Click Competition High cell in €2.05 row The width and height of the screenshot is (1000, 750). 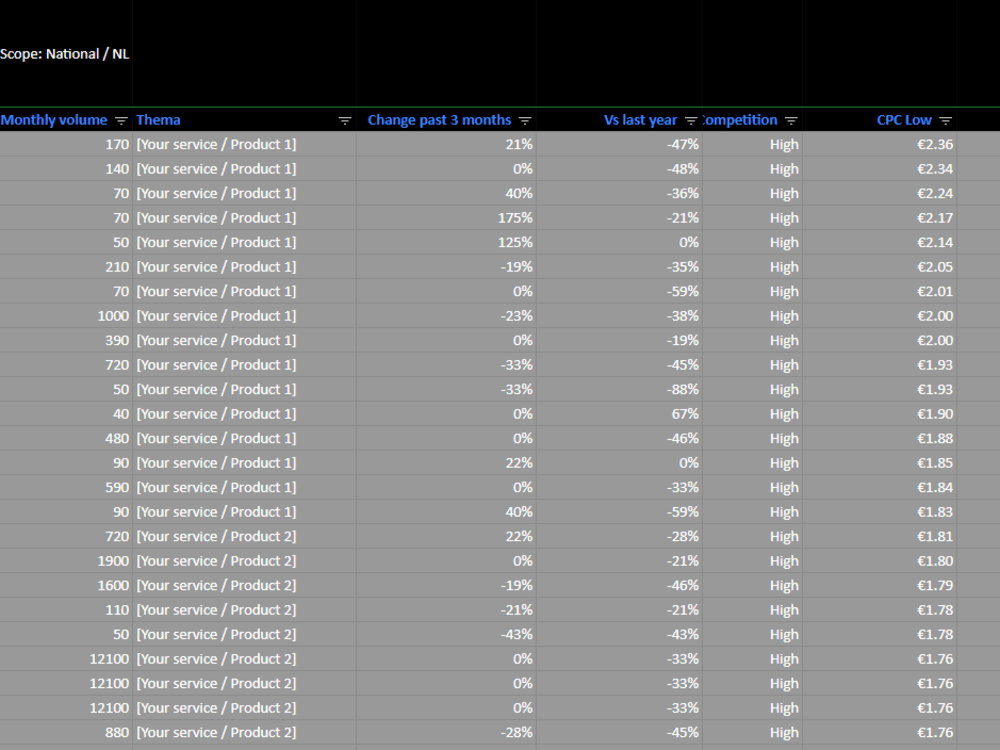753,267
